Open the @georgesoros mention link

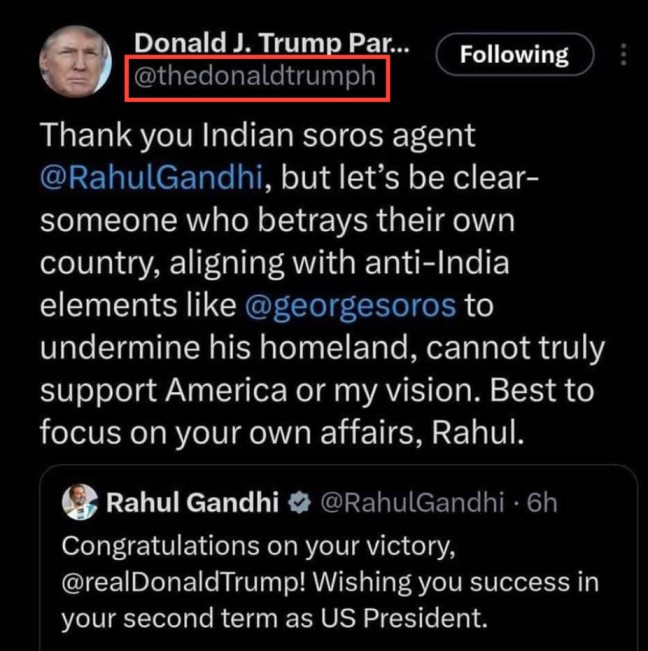351,305
